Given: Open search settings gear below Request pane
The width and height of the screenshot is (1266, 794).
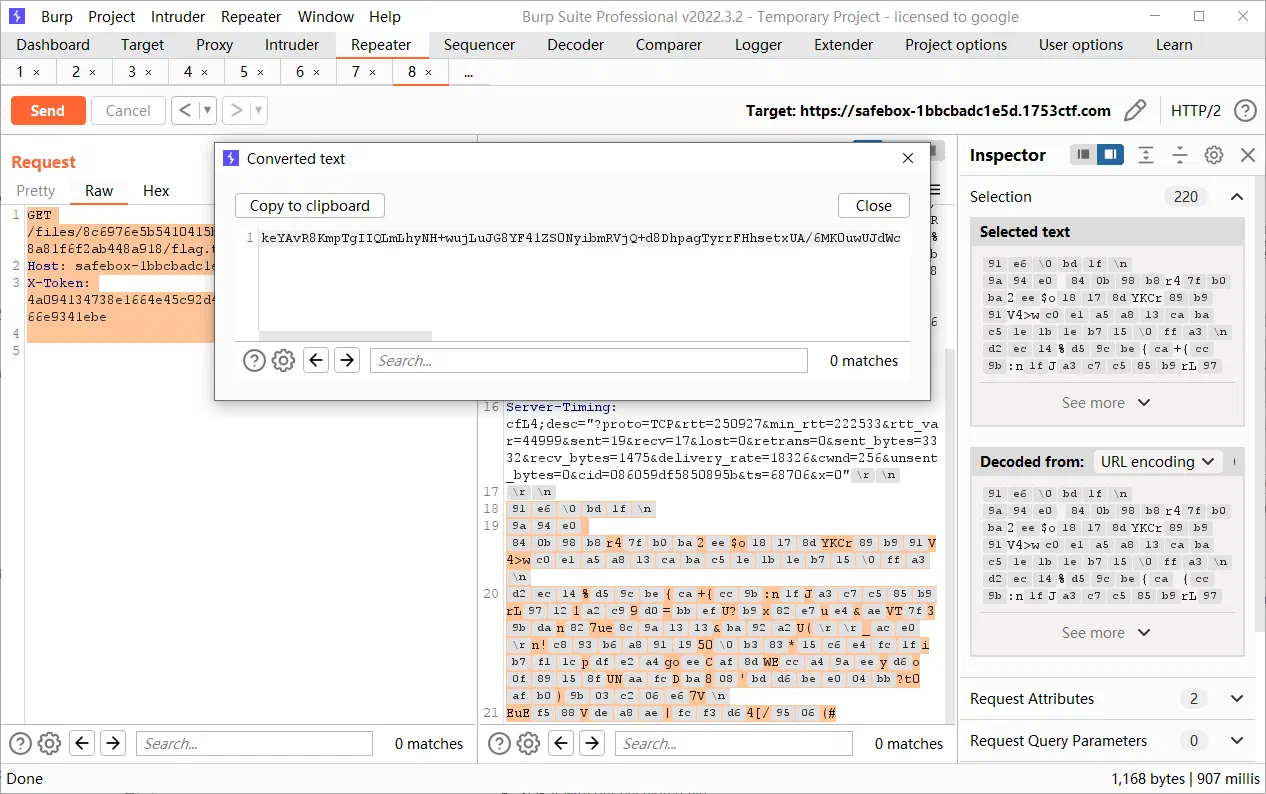Looking at the screenshot, I should coord(49,743).
